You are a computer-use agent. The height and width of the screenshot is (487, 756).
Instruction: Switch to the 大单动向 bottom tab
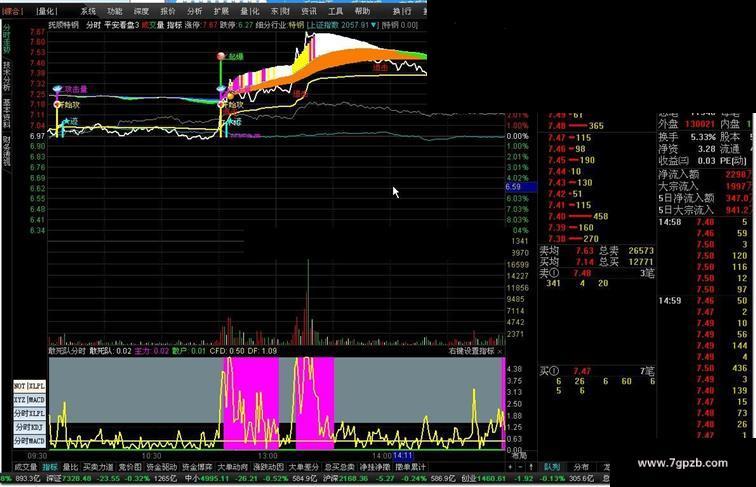[x=232, y=467]
